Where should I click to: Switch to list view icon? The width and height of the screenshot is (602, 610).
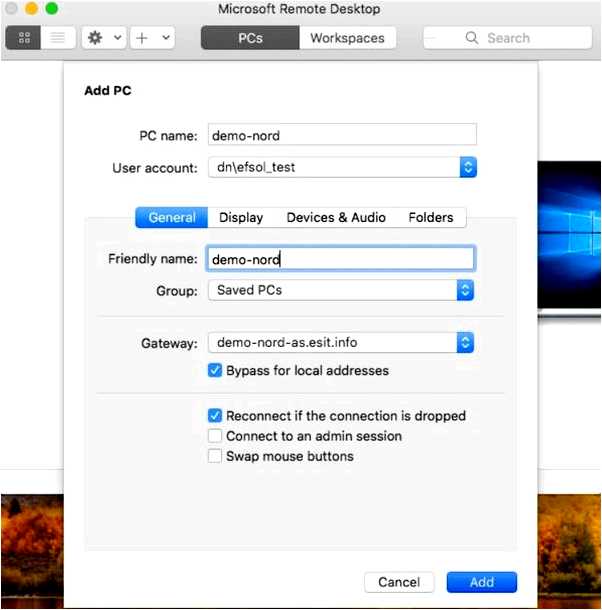click(x=58, y=38)
